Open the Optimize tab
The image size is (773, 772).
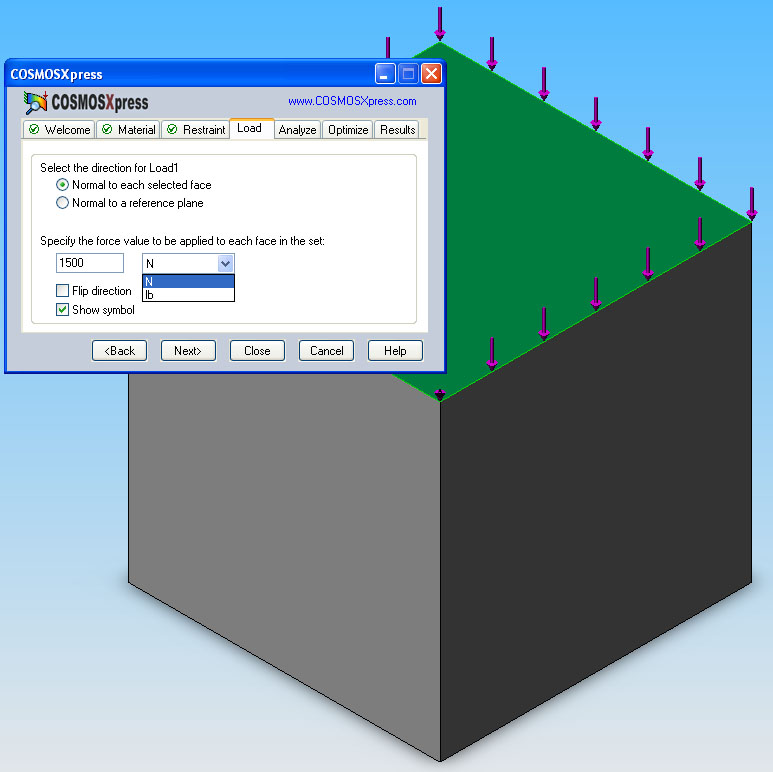tap(348, 130)
